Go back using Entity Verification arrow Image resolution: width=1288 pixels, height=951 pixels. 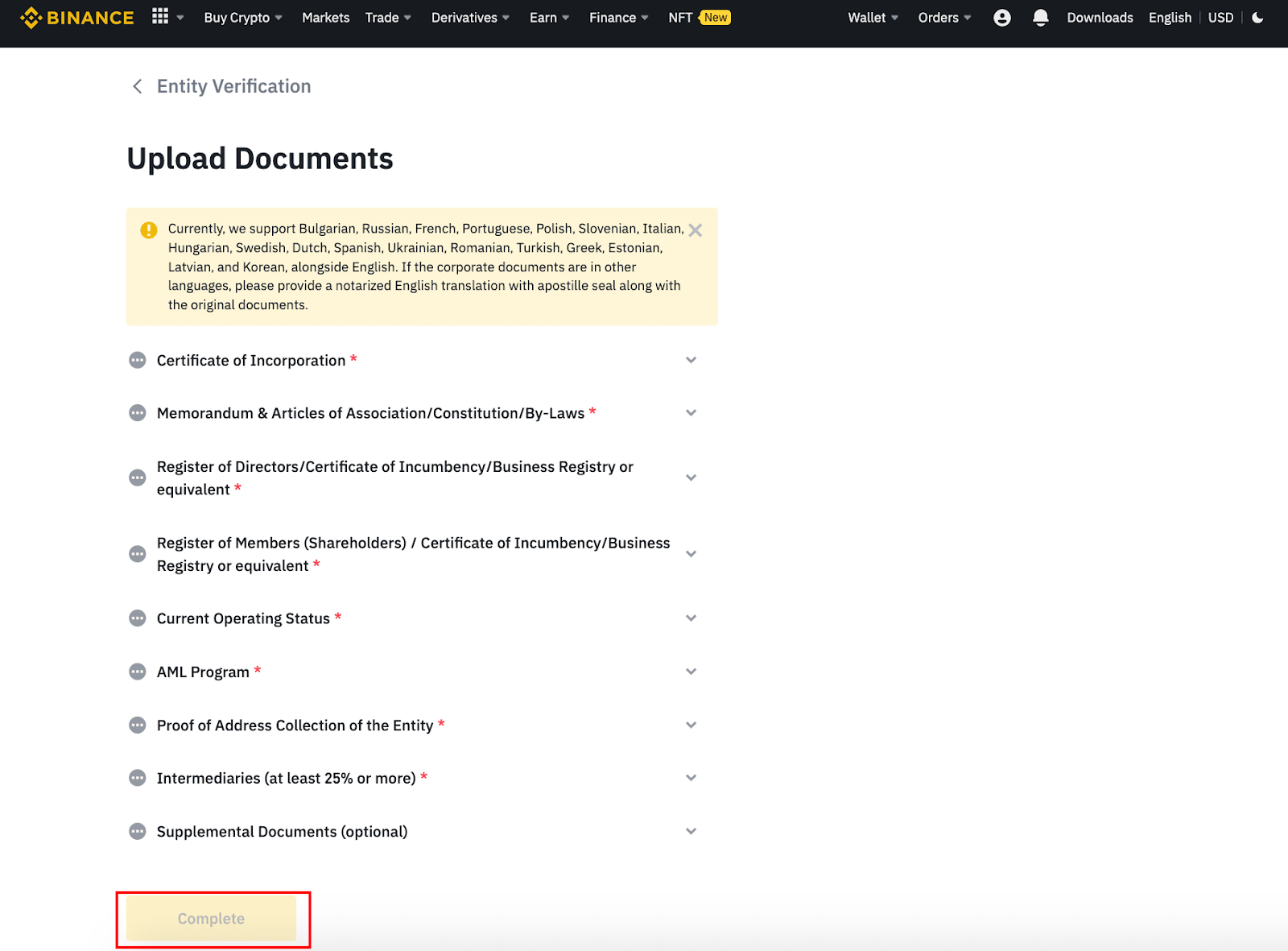[138, 86]
